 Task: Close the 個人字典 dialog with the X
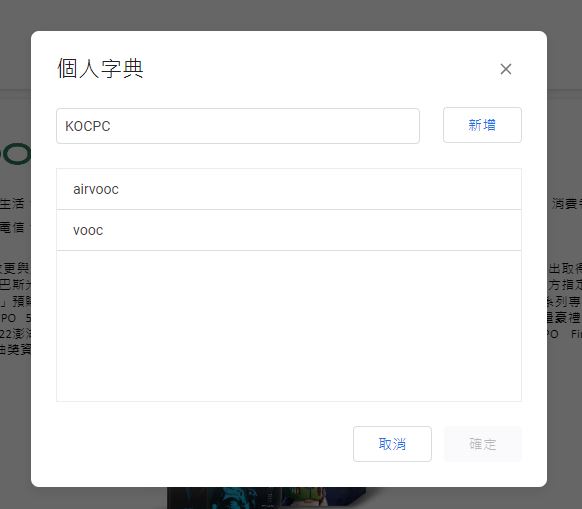pos(506,69)
